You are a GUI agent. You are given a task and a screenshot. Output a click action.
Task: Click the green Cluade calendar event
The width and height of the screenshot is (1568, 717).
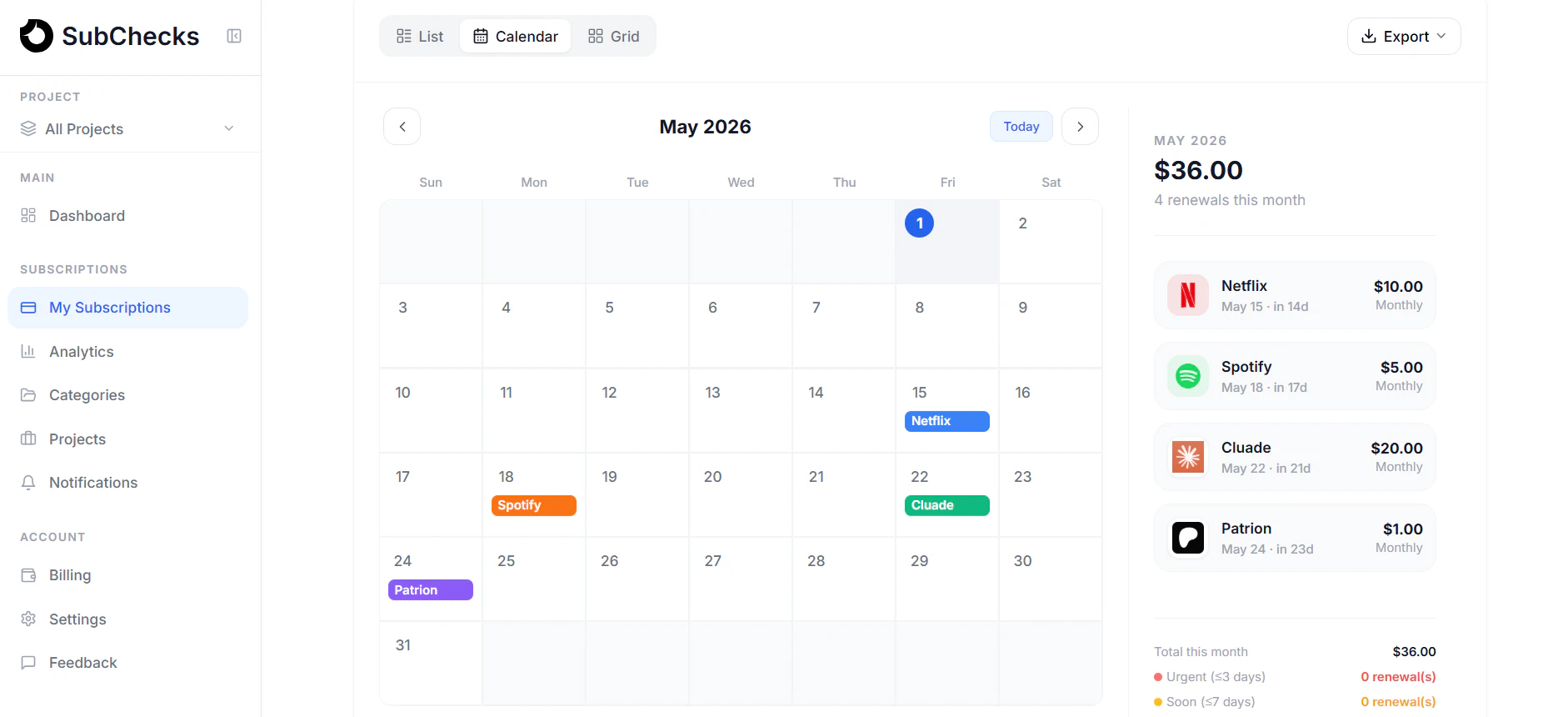[947, 505]
